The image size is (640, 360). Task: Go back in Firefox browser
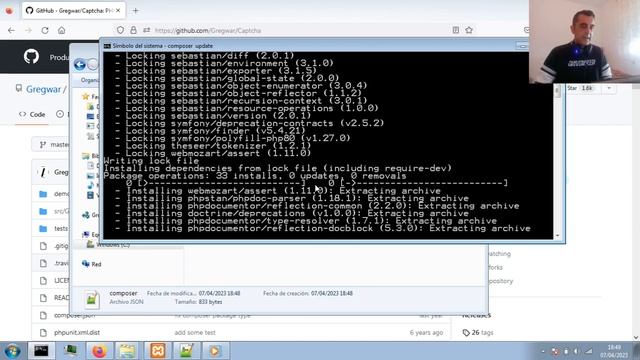point(11,30)
